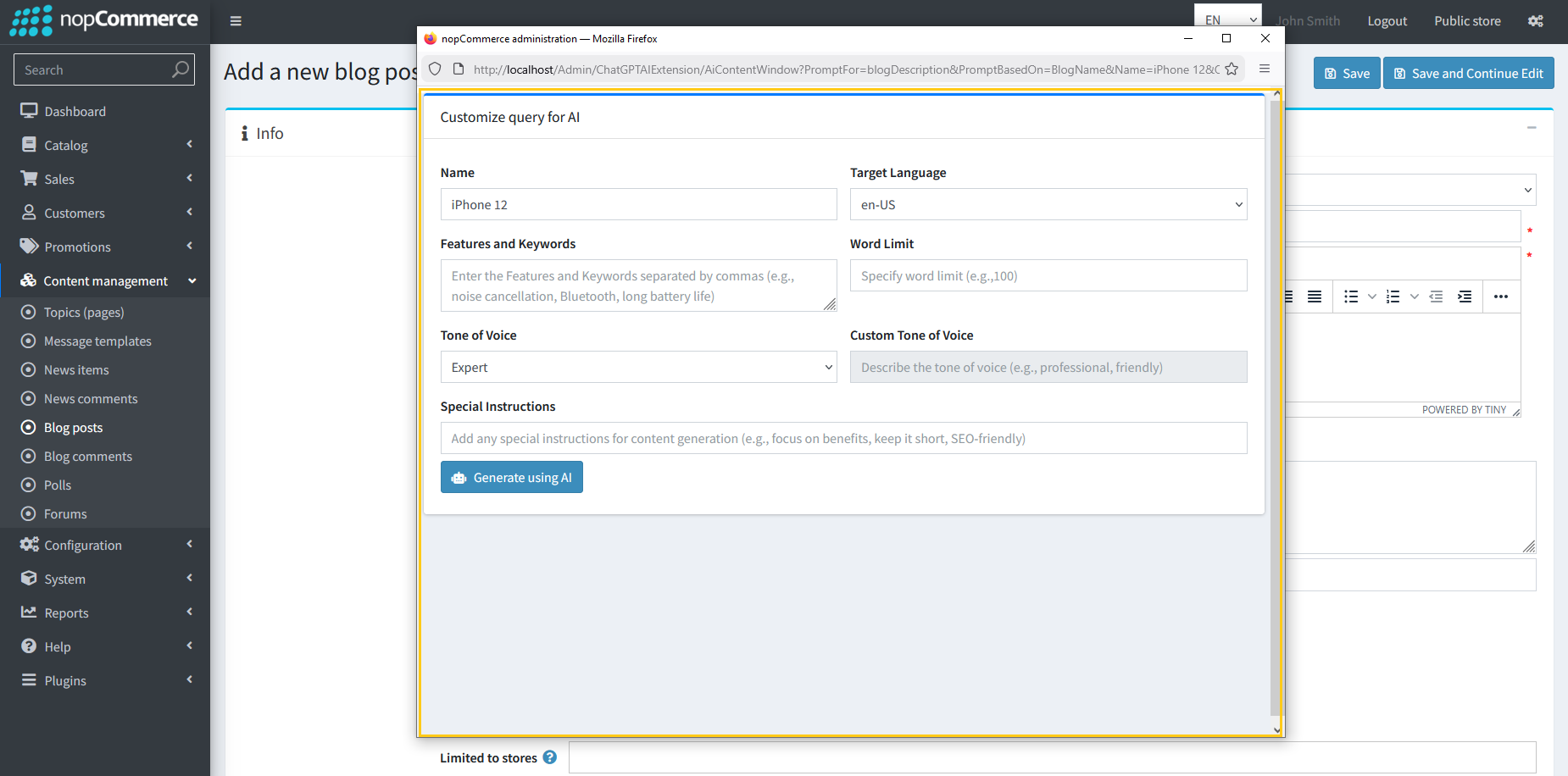Viewport: 1568px width, 776px height.
Task: Open more formatting options via the ellipsis icon
Action: [1501, 297]
